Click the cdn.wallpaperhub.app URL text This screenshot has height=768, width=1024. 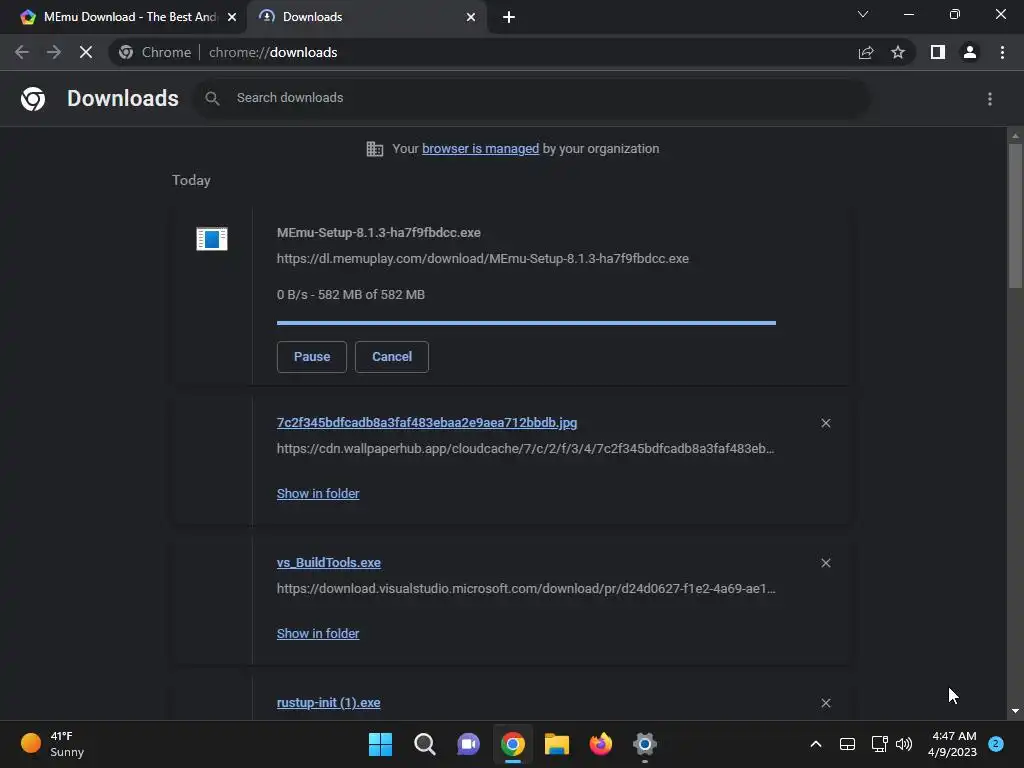click(526, 449)
